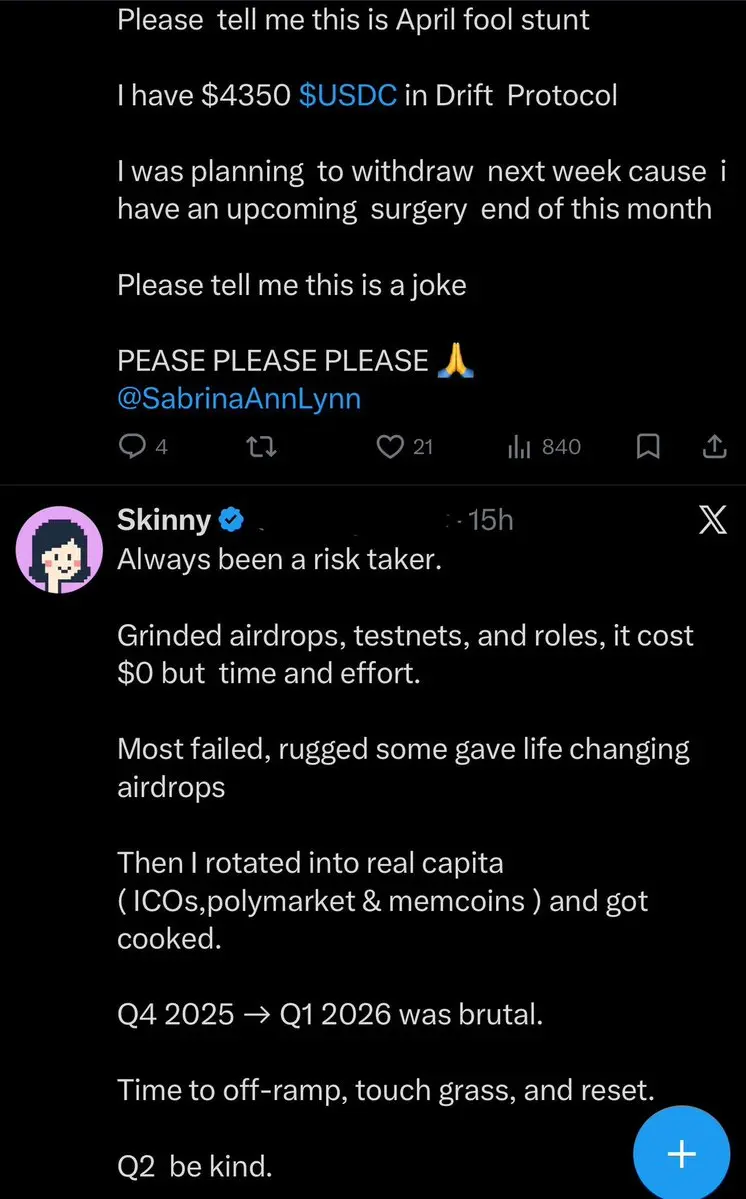Tap the Skinny display name
Image resolution: width=746 pixels, height=1199 pixels.
(164, 520)
